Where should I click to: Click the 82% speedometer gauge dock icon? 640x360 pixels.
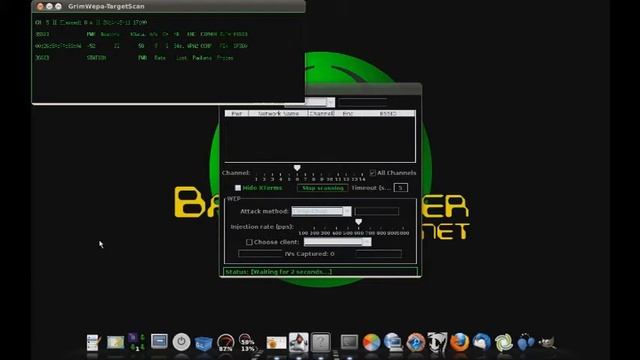pyautogui.click(x=225, y=342)
